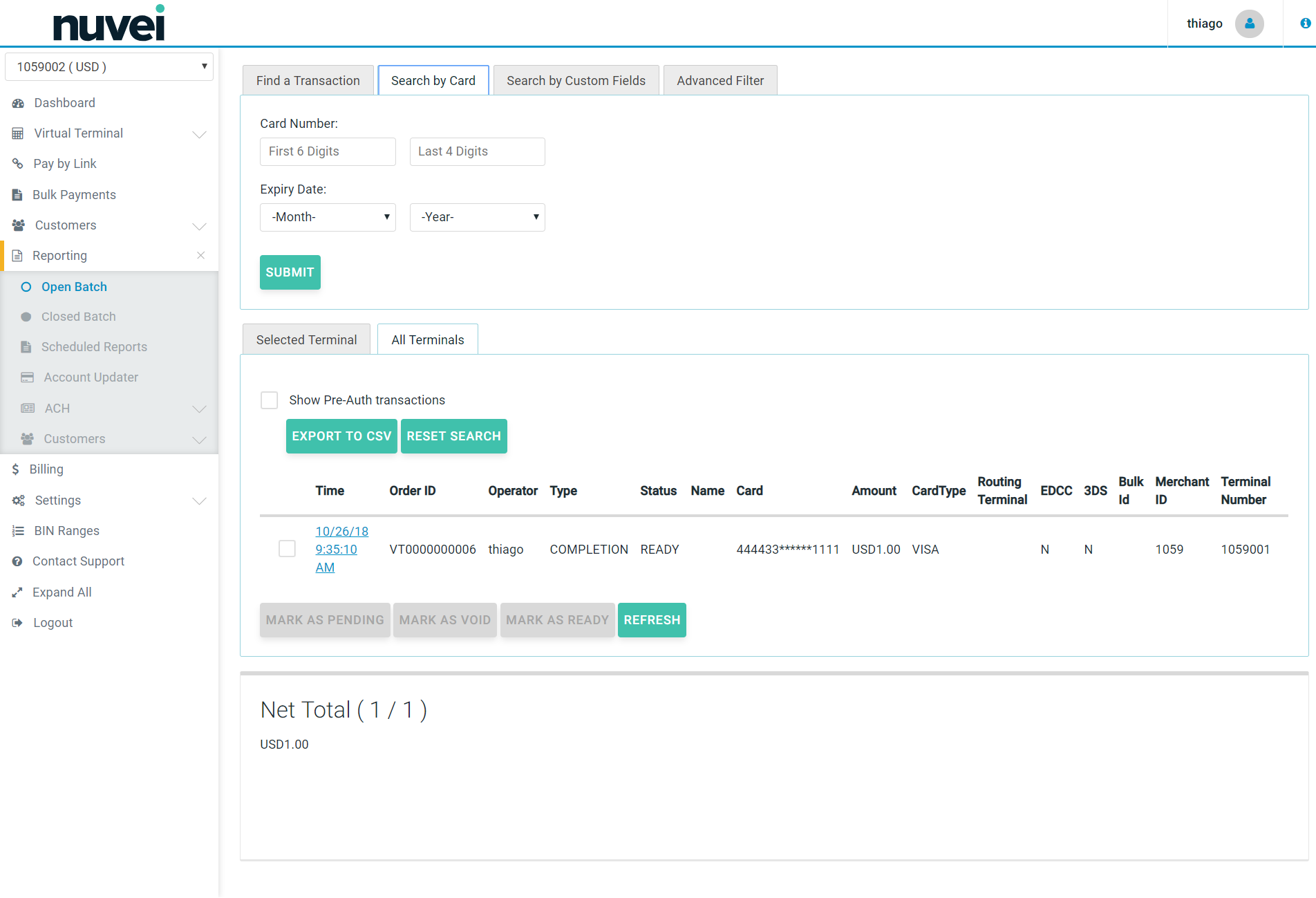Click the Contact Support question icon
Viewport: 1316px width, 898px height.
point(17,561)
